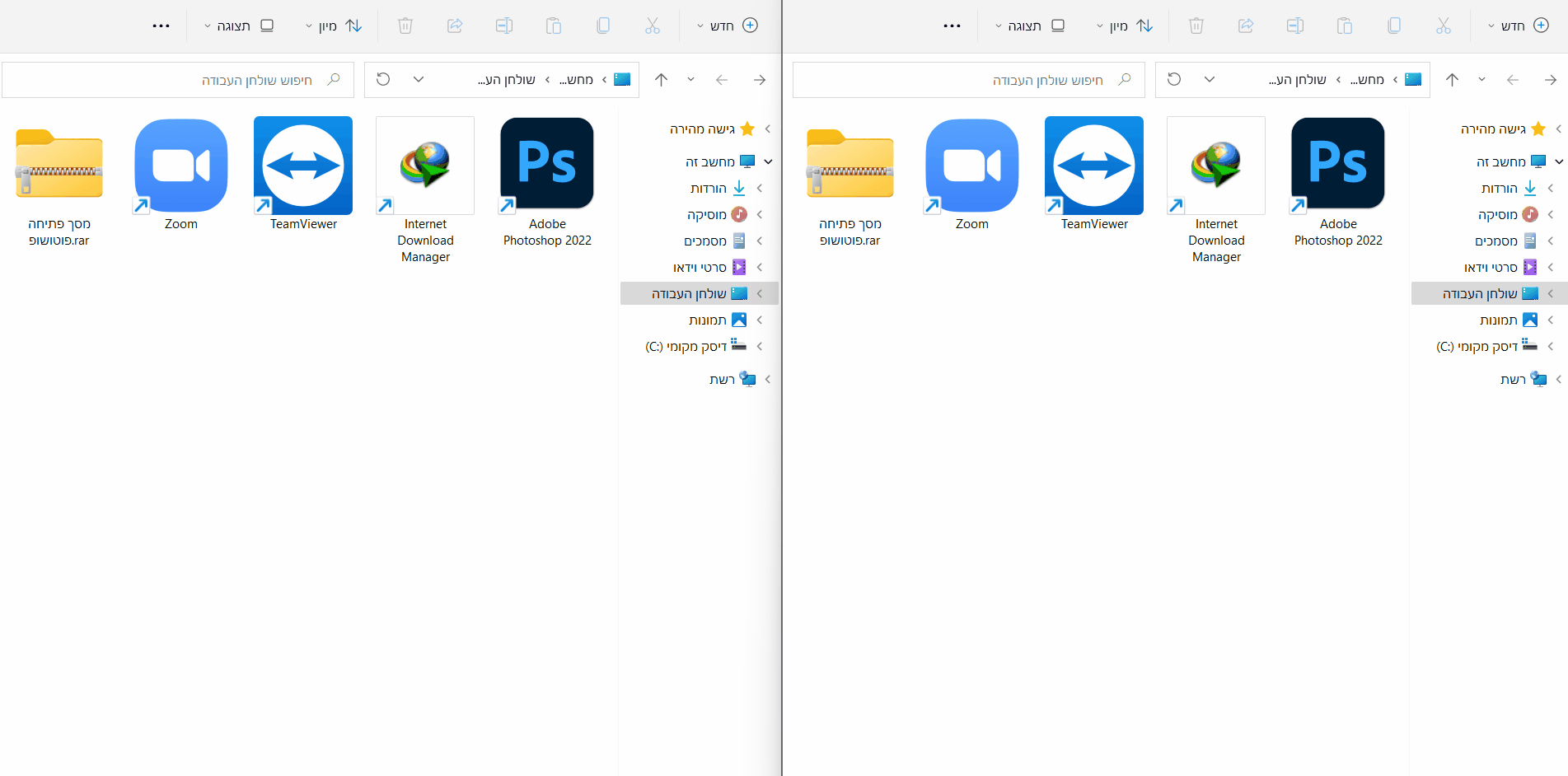Expand הורדות Downloads chevron in left window sidebar
1568x776 pixels.
pos(760,189)
